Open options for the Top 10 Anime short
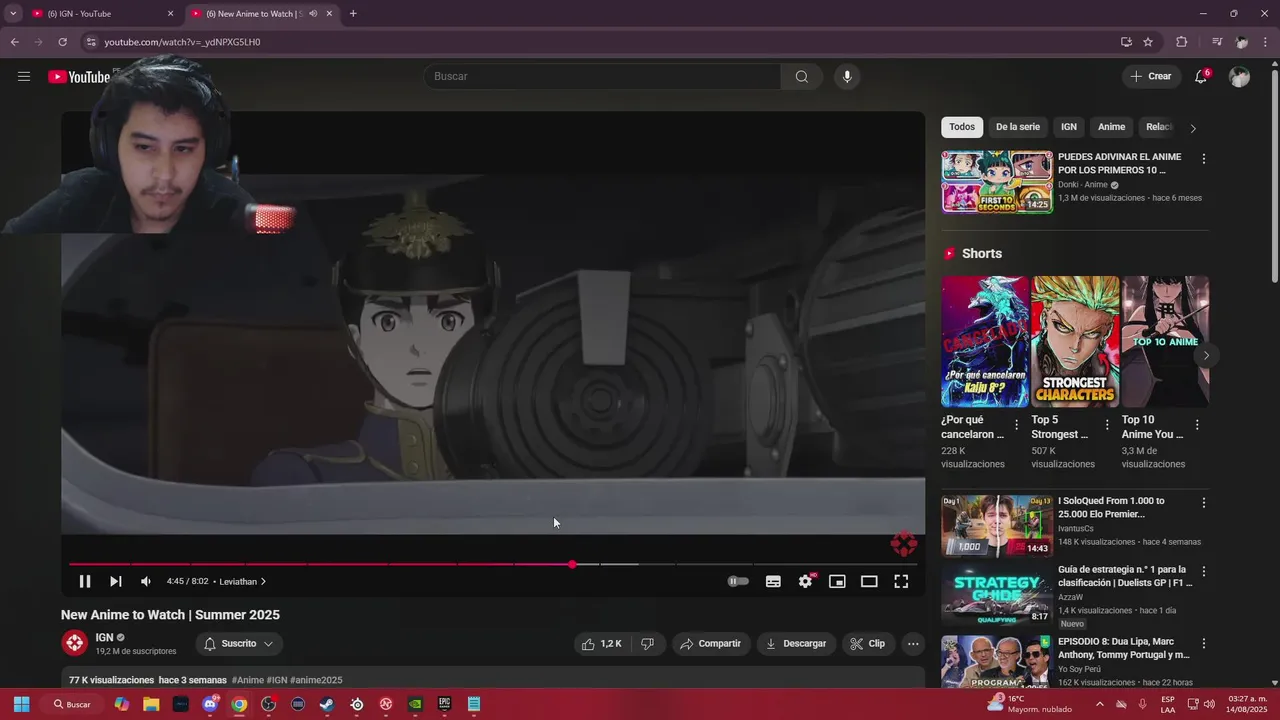This screenshot has height=720, width=1280. [1197, 425]
